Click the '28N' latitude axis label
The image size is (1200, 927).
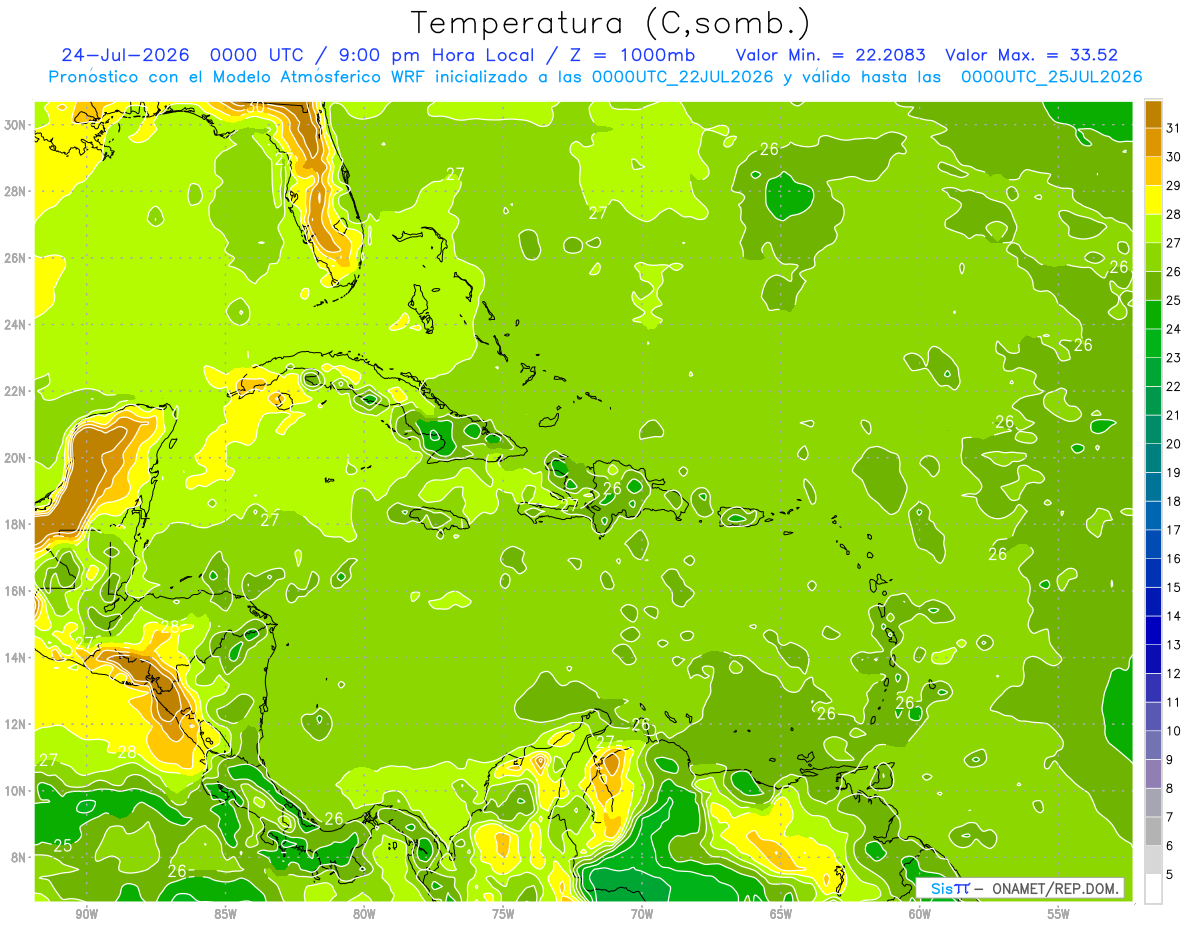(x=14, y=191)
